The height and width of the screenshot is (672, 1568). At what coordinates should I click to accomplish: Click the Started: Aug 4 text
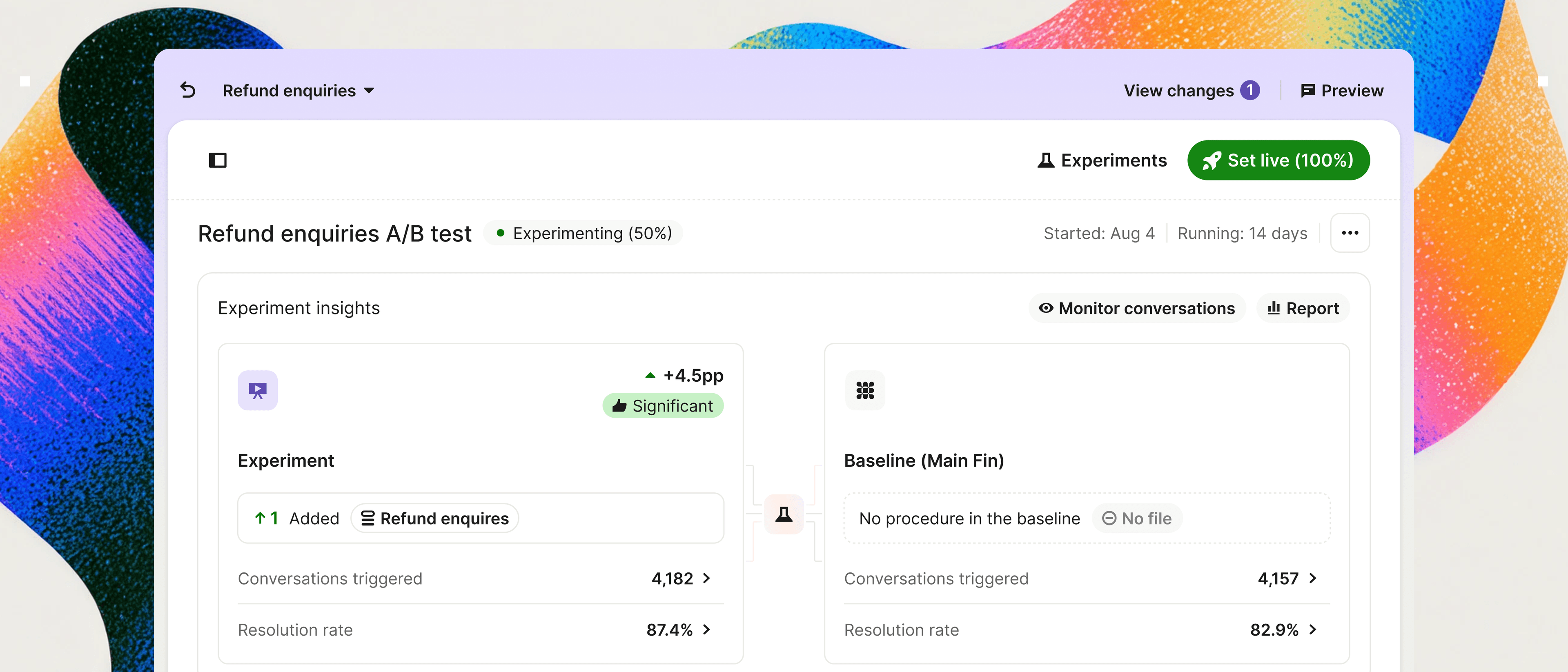click(1099, 233)
